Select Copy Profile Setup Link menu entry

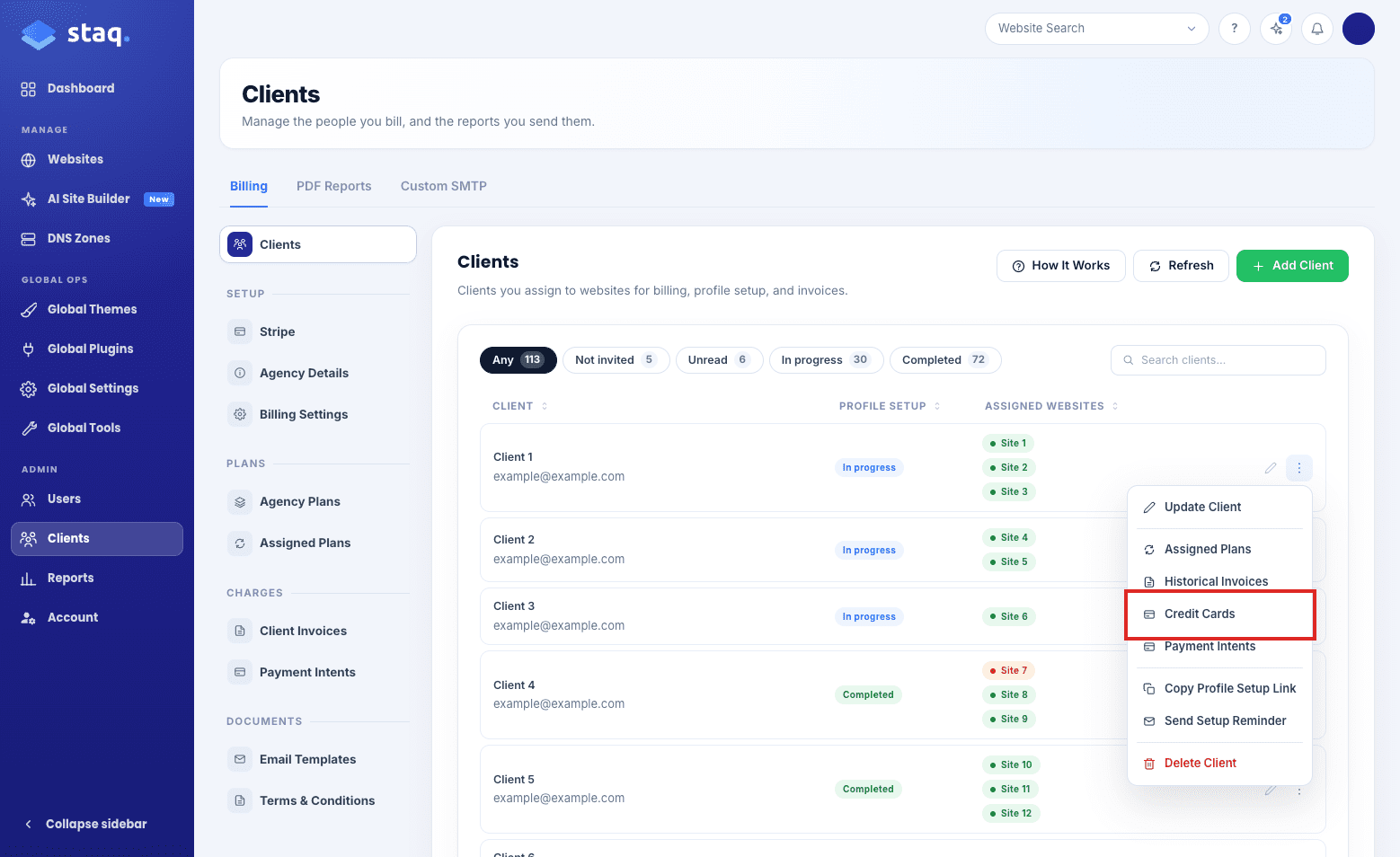click(x=1220, y=688)
